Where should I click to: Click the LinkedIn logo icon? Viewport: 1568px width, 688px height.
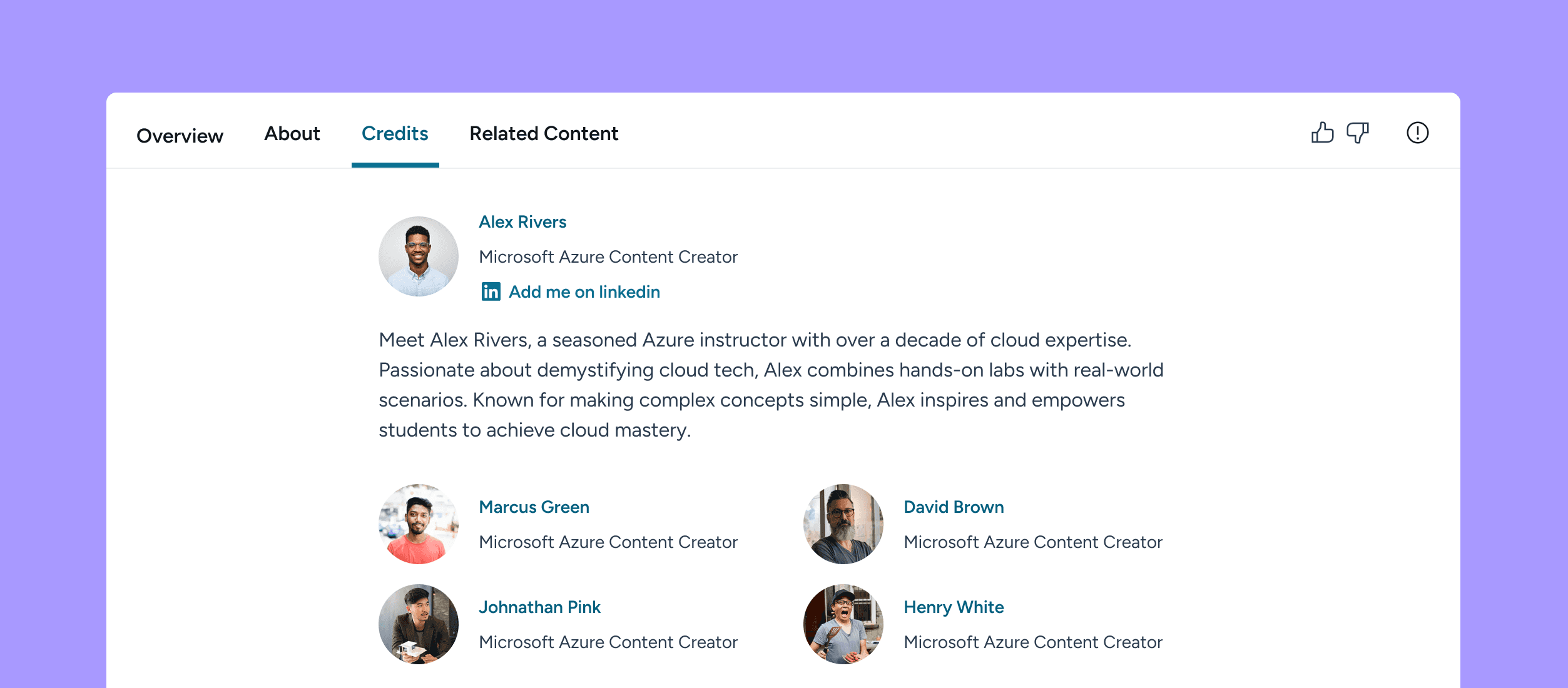491,291
